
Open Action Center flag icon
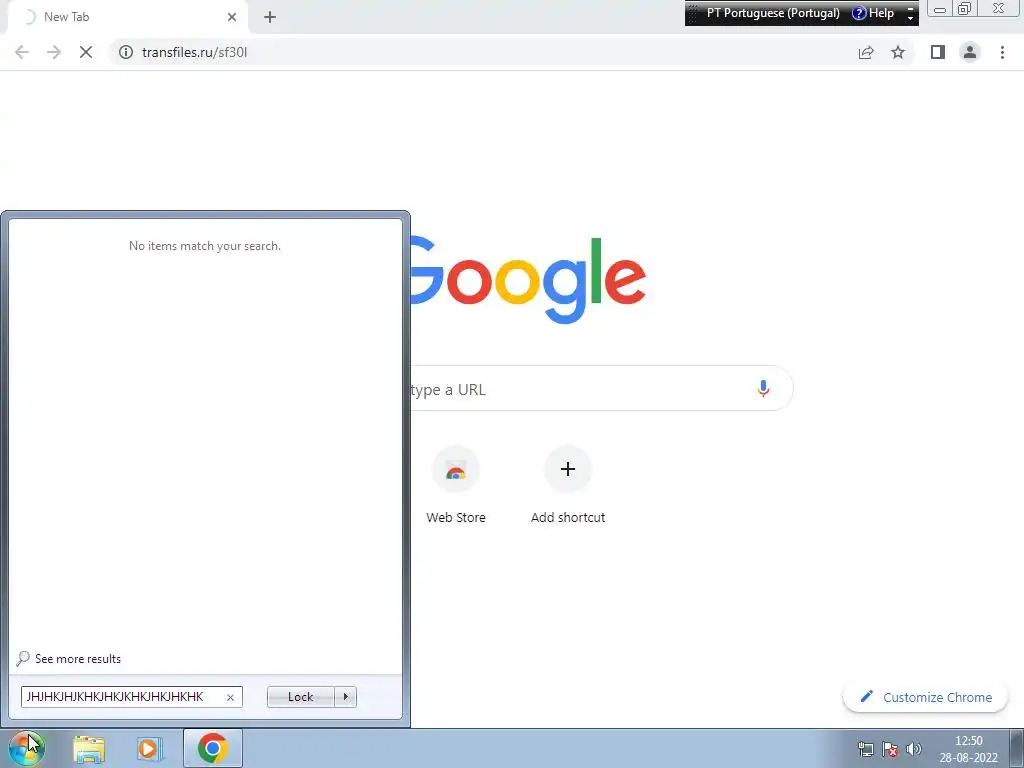click(x=889, y=748)
